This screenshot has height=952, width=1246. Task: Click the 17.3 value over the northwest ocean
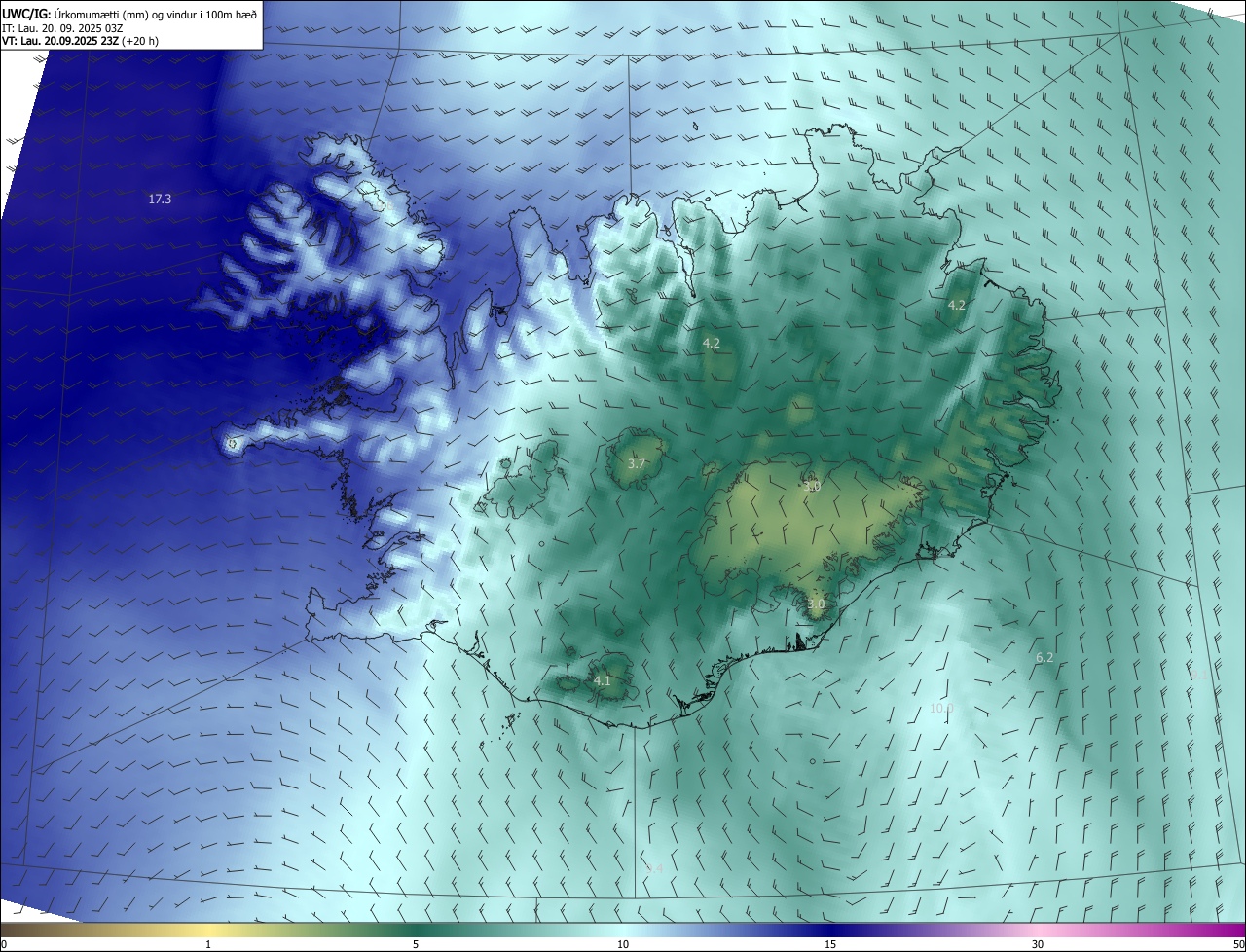tap(160, 199)
